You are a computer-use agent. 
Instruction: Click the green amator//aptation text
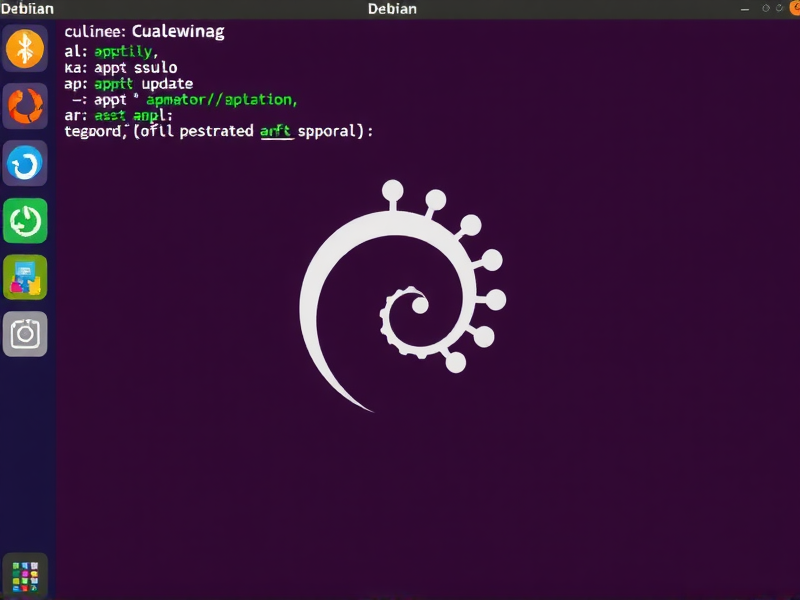point(222,99)
